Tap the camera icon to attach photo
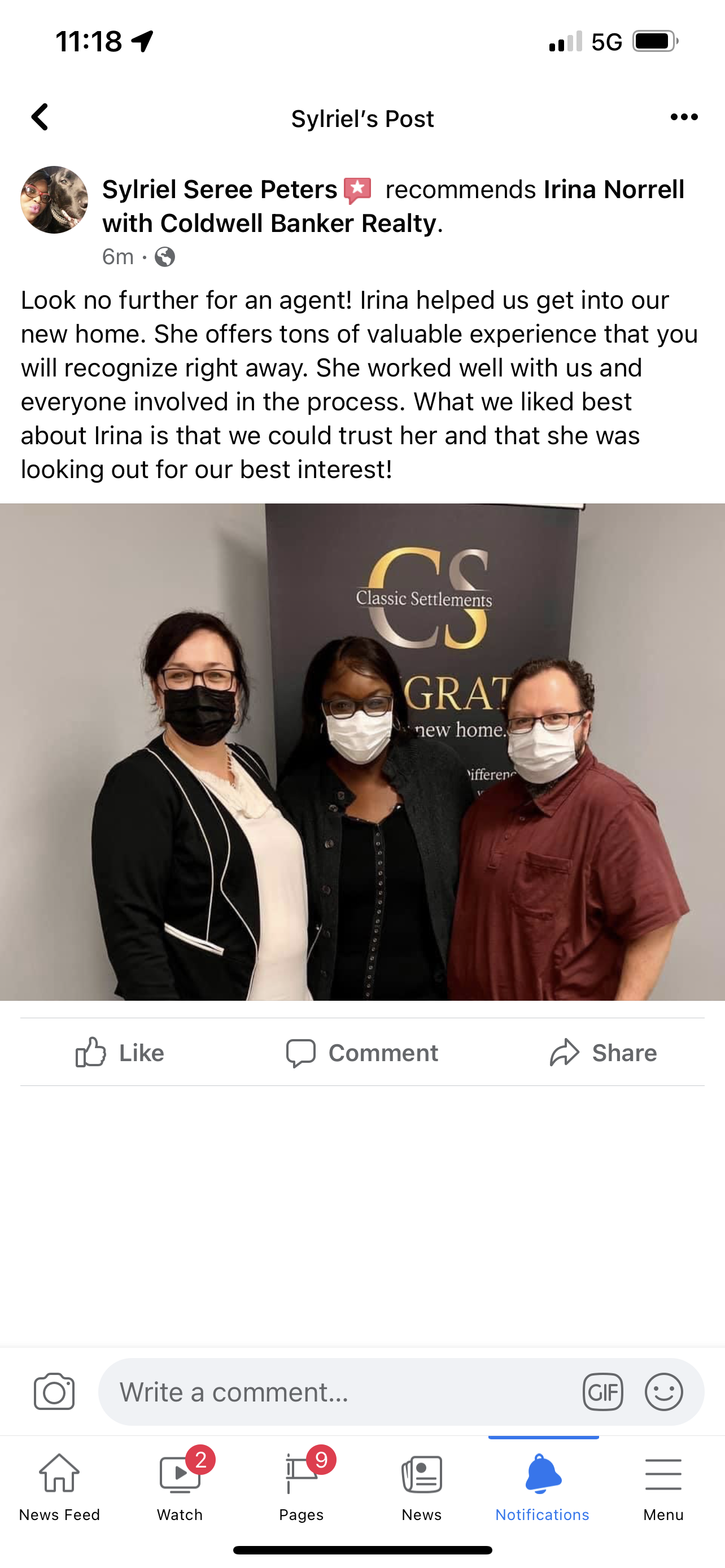Screen dimensions: 725x1568 pos(54,1391)
